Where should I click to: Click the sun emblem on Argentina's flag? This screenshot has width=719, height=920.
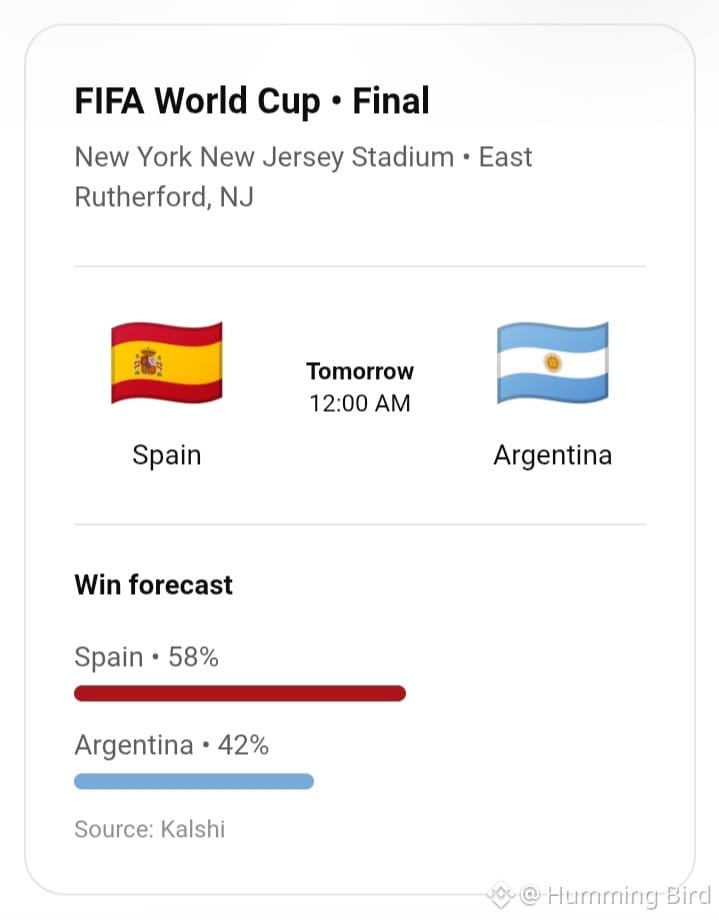[552, 363]
